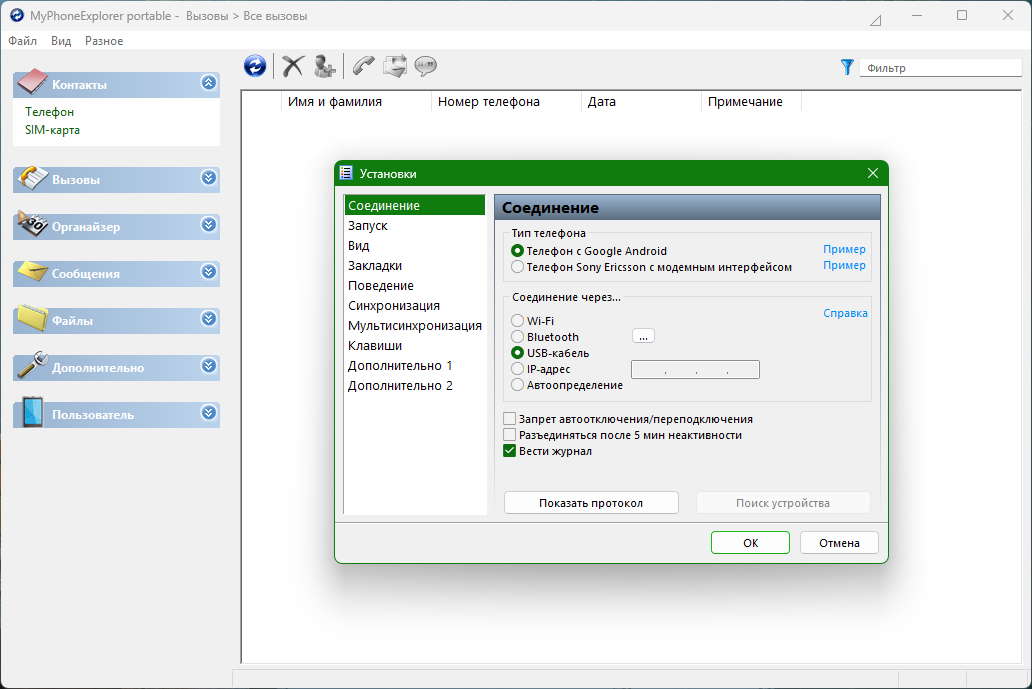Select Закладки settings category
Screen dimensions: 1032x689
point(415,265)
